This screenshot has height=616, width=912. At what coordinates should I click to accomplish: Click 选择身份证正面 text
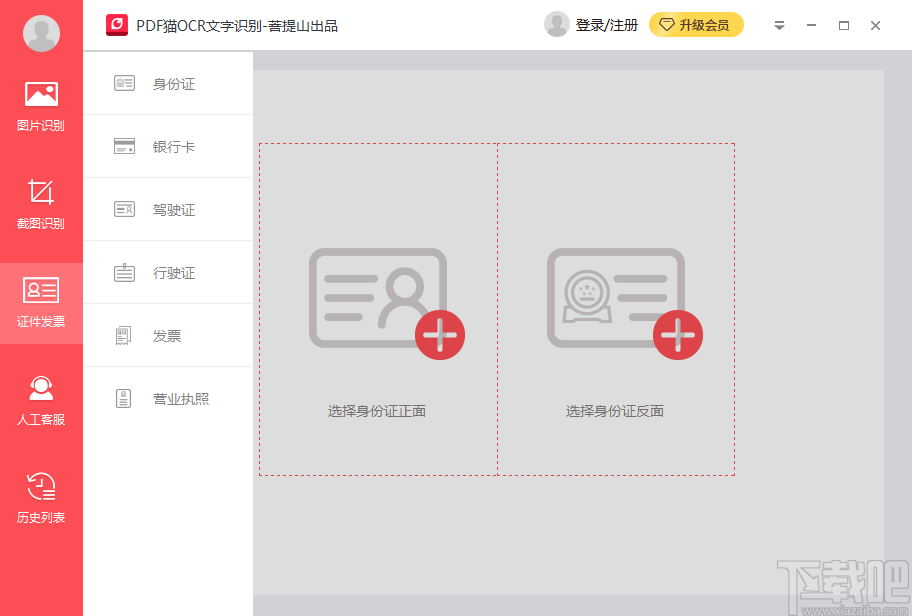pyautogui.click(x=377, y=411)
